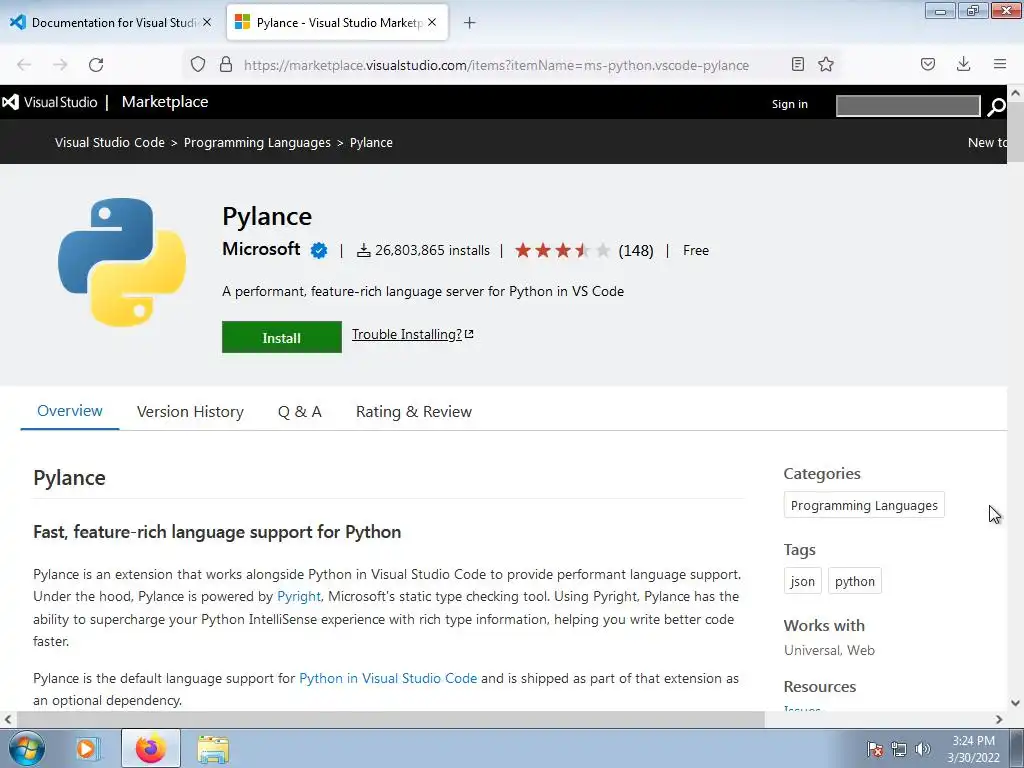
Task: Click the verified publisher badge
Action: point(319,250)
